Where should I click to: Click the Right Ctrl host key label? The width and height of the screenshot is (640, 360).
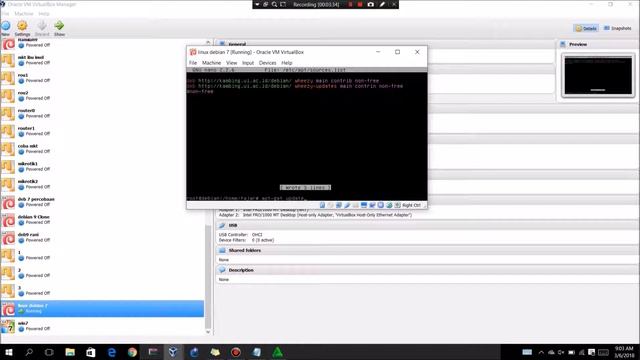pyautogui.click(x=411, y=205)
